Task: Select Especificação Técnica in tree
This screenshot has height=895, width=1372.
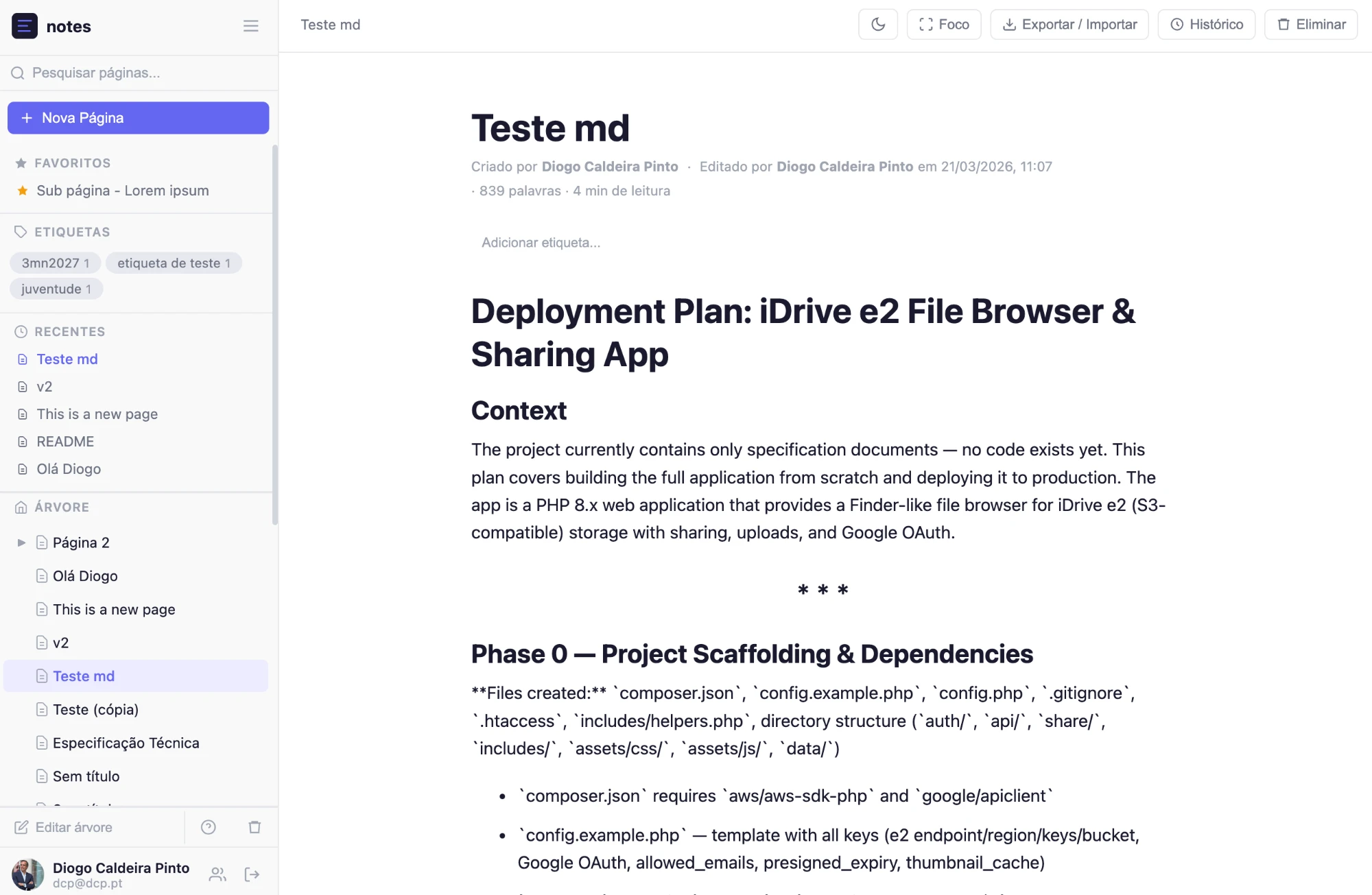Action: coord(126,743)
